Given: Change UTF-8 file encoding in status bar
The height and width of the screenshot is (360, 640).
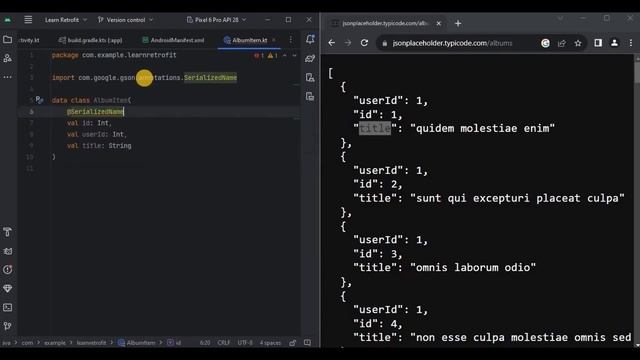Looking at the screenshot, I should click(x=245, y=343).
